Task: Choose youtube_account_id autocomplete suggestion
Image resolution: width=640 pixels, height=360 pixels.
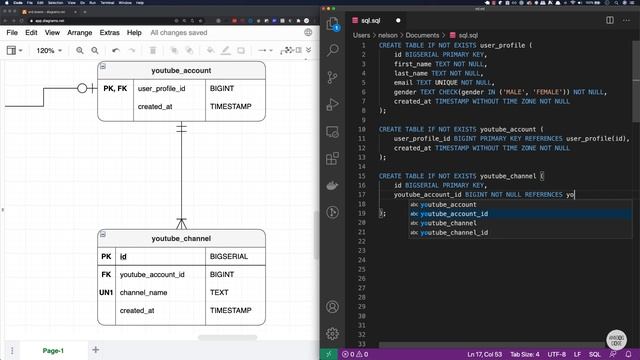Action: point(520,214)
